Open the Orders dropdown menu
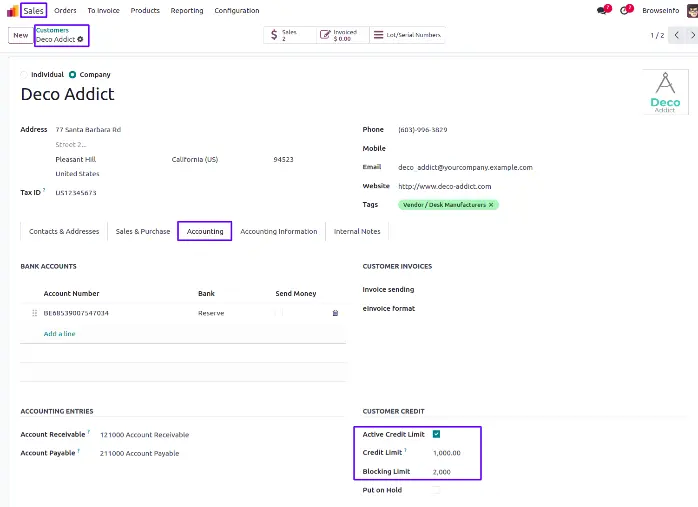 pos(65,11)
